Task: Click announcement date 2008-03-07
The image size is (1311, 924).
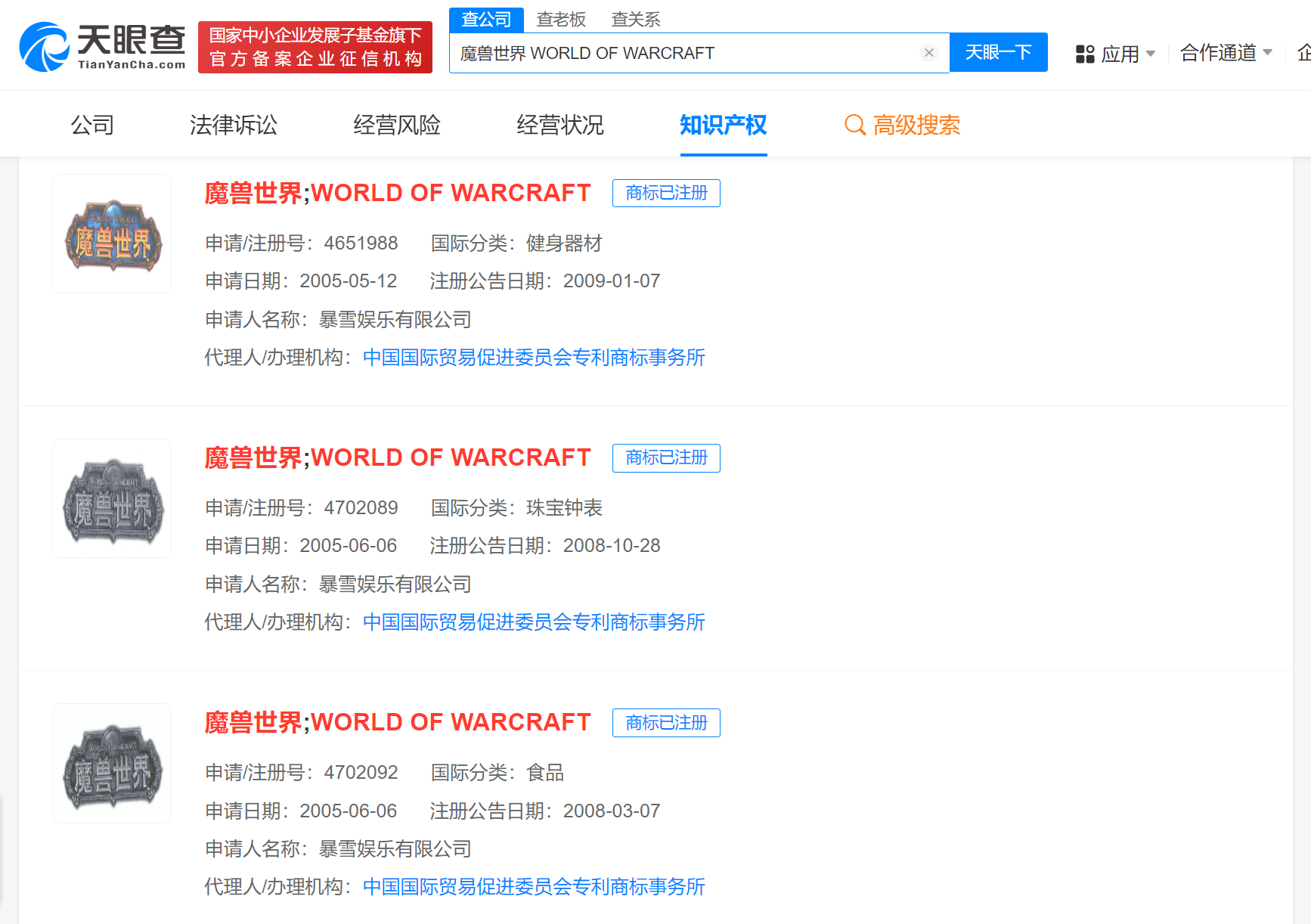Action: [x=612, y=811]
